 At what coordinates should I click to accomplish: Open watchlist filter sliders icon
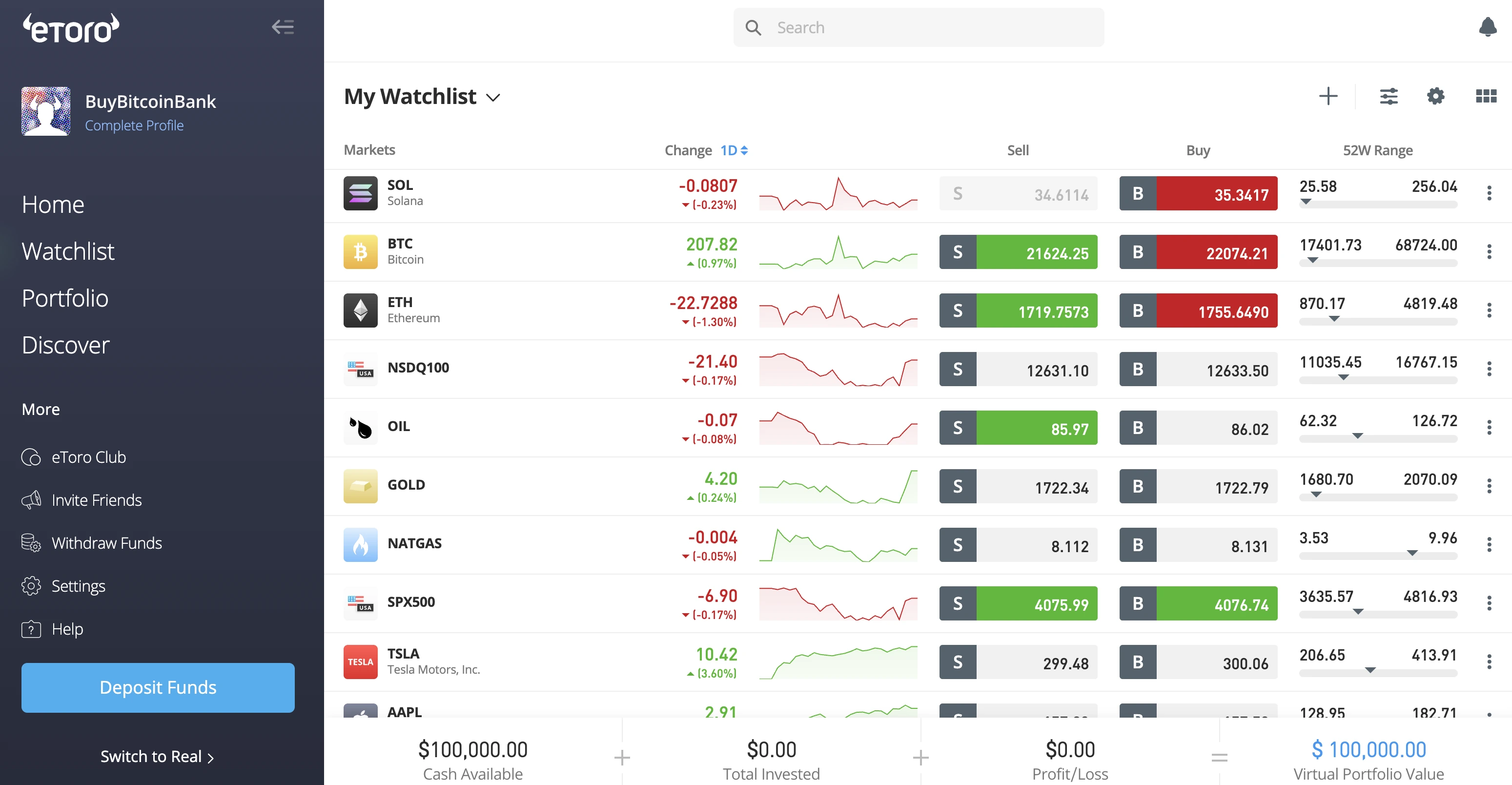(1388, 96)
